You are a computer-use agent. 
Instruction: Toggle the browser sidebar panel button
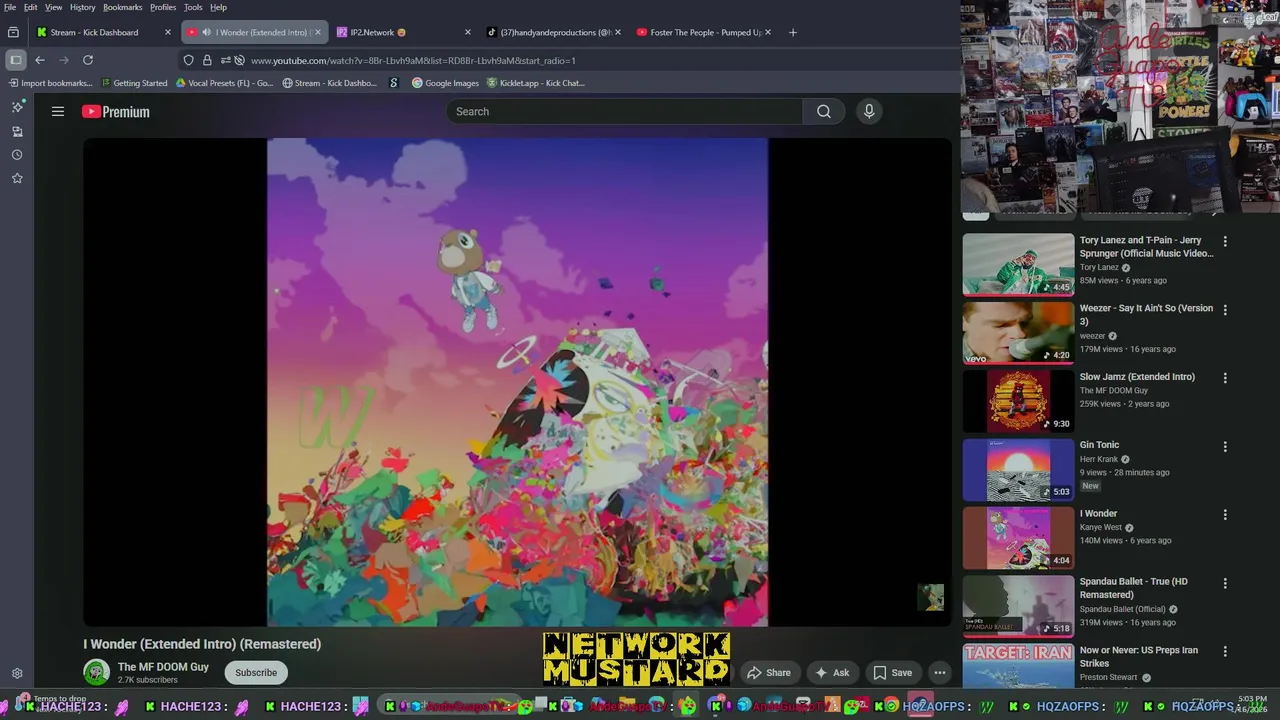(16, 60)
